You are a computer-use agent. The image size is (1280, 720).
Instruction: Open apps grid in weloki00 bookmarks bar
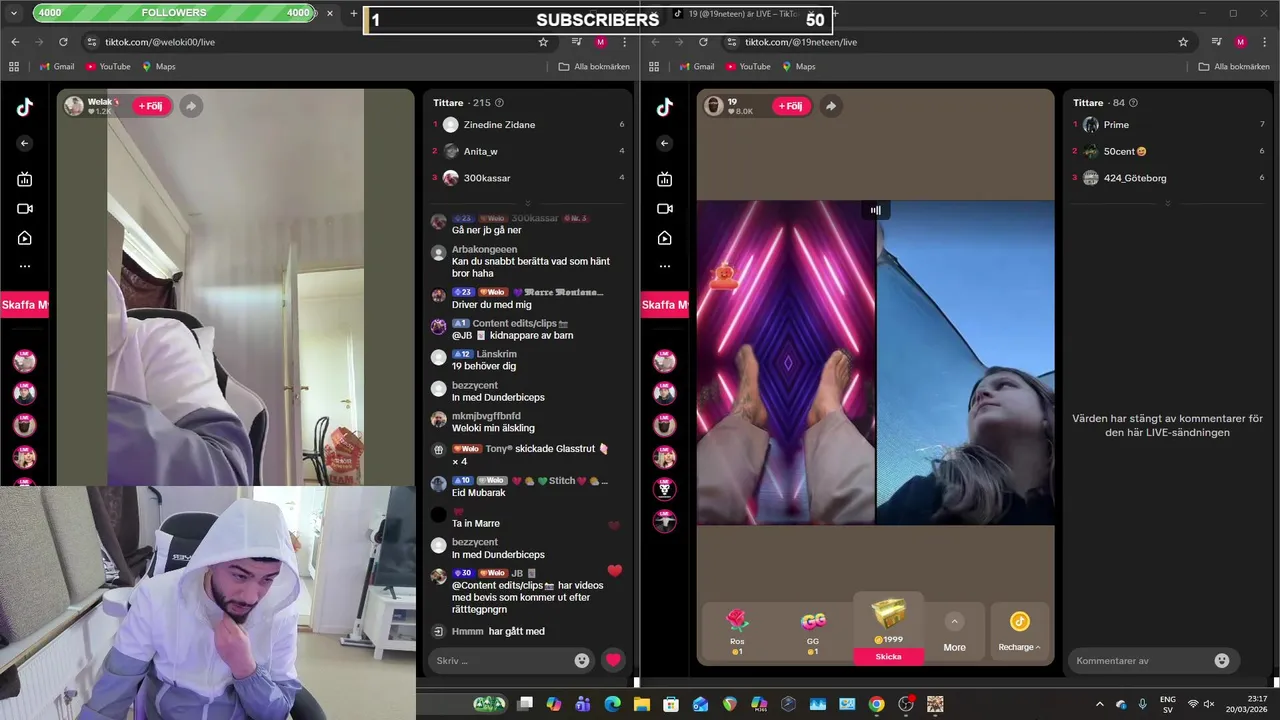14,66
